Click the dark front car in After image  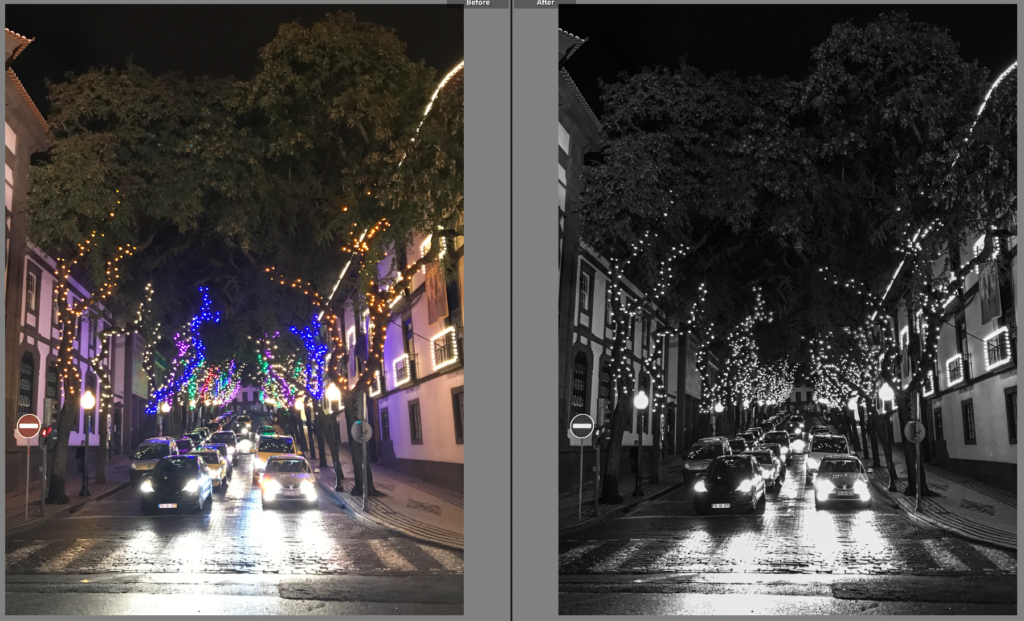729,484
